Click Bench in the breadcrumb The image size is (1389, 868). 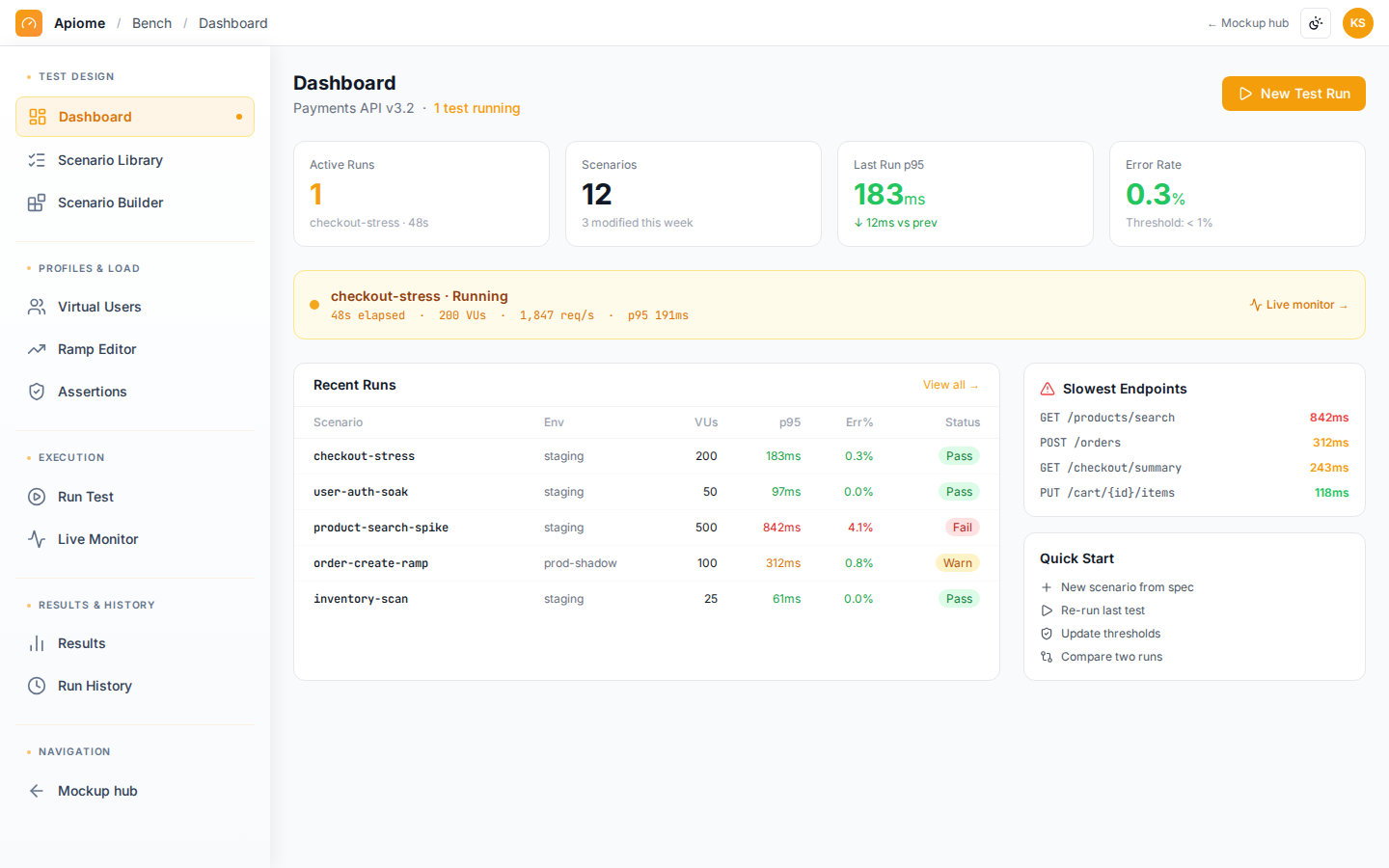[151, 23]
